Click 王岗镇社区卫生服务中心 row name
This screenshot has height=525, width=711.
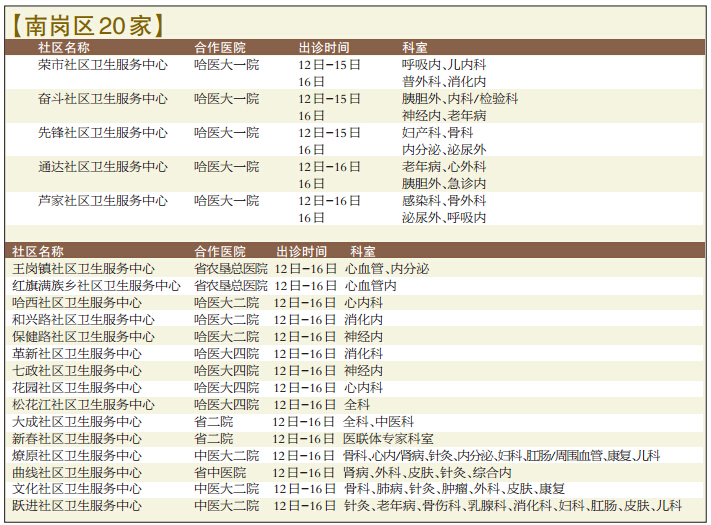[83, 269]
